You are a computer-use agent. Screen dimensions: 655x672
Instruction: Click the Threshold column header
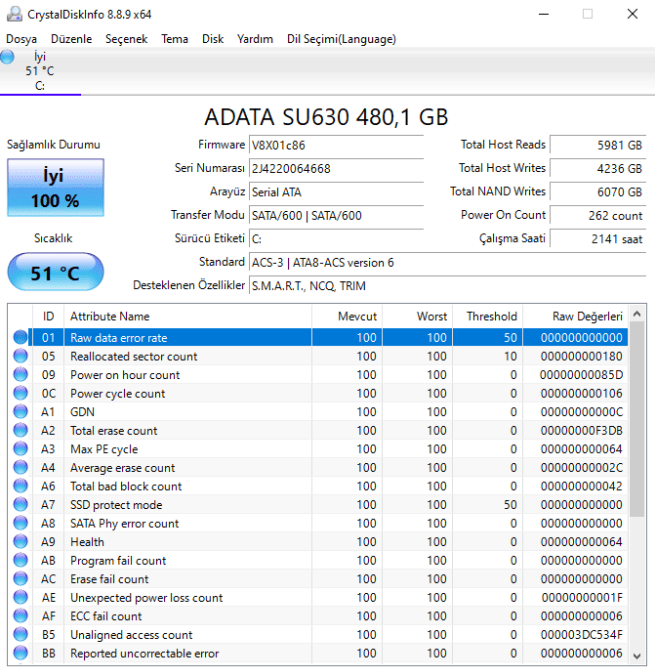tap(487, 316)
